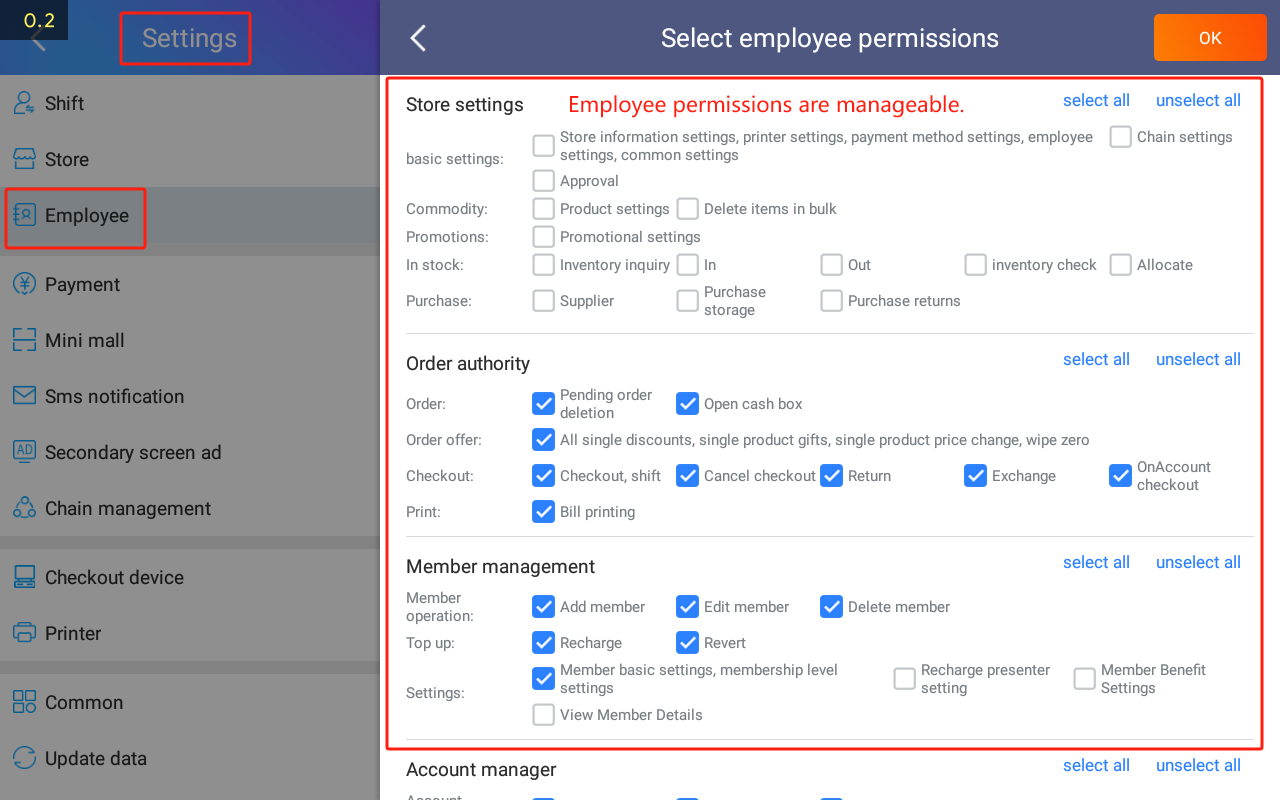Select the Printer icon
1280x800 pixels.
pos(25,633)
